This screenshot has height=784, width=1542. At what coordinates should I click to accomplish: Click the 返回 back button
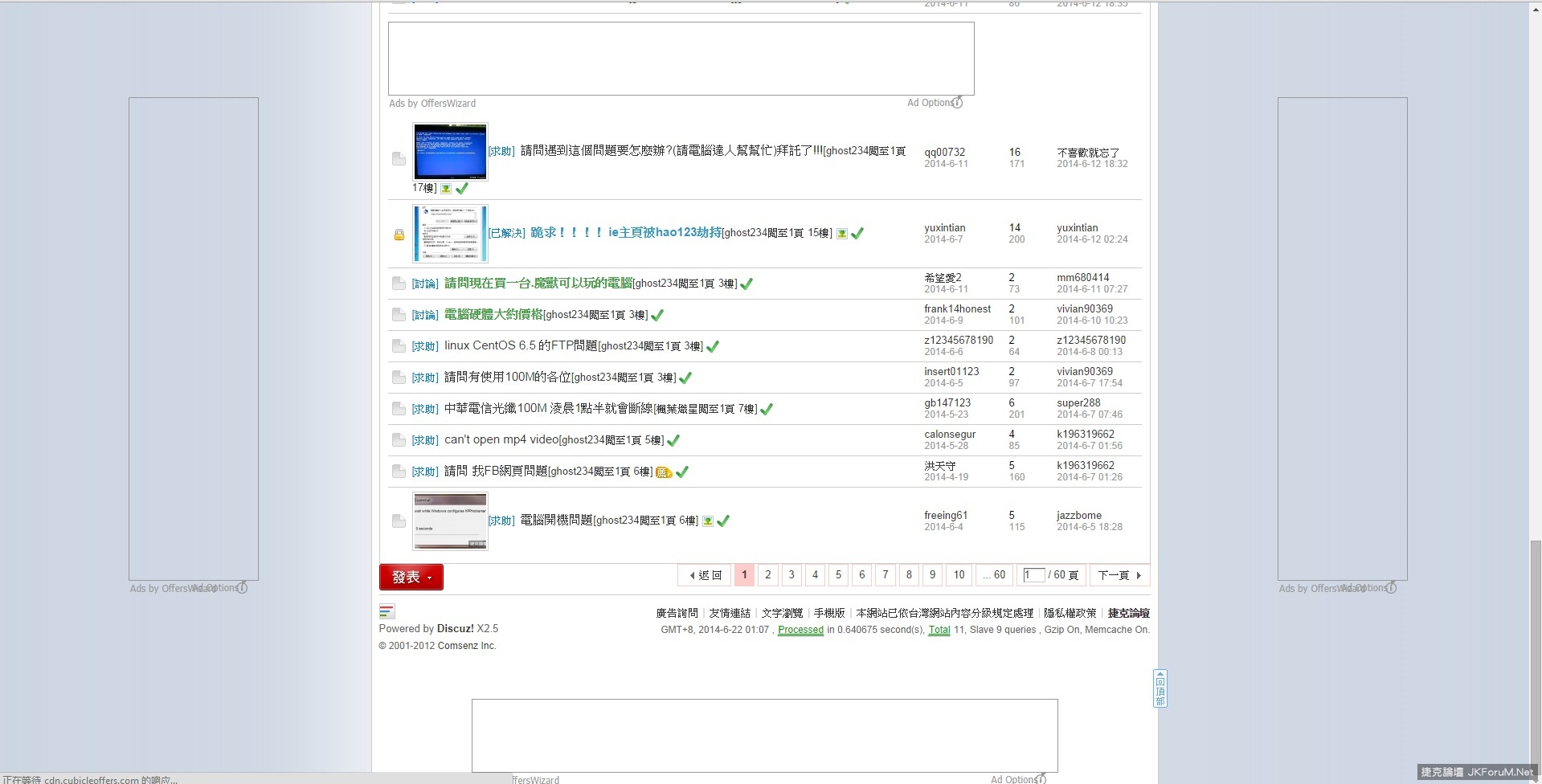pos(706,575)
